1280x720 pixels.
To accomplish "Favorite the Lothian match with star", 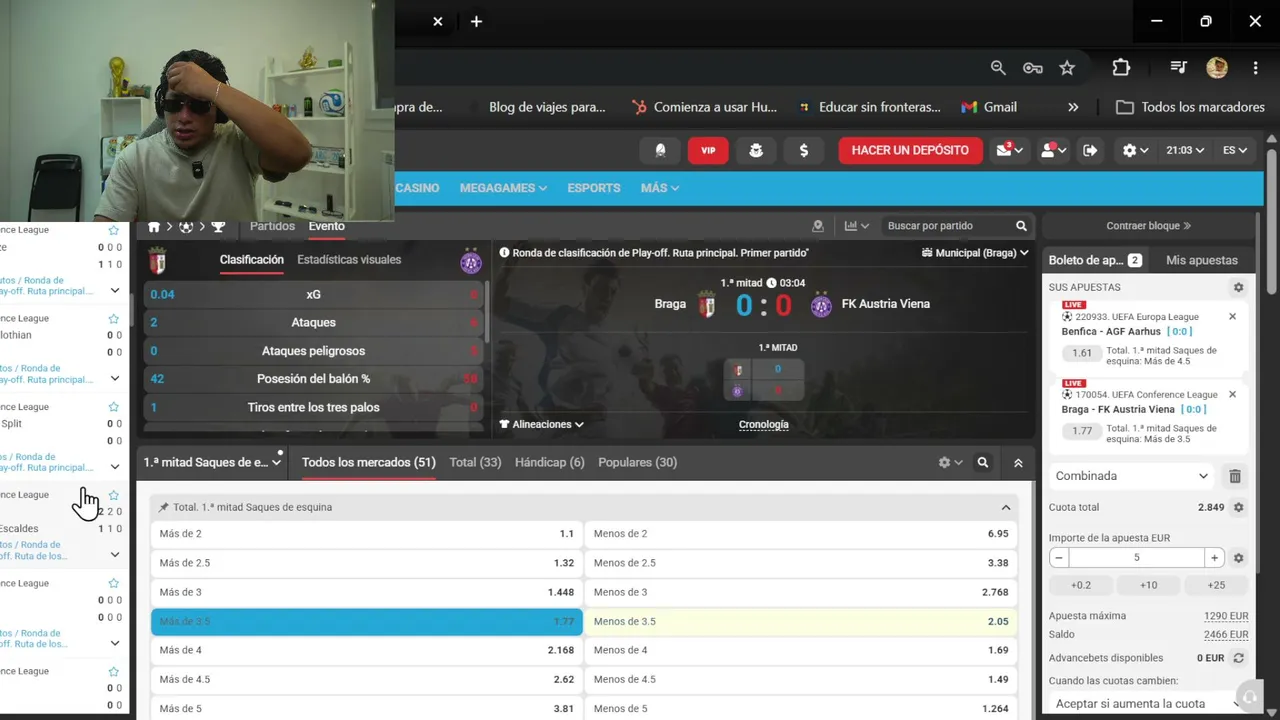I will (x=114, y=318).
